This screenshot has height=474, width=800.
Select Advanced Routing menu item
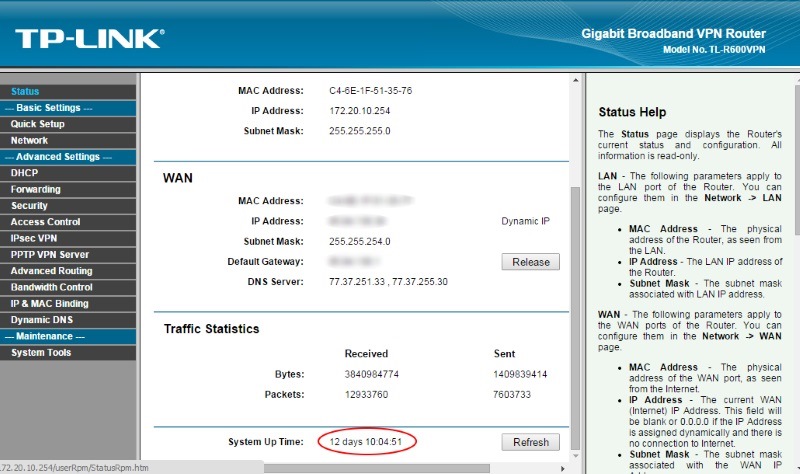pyautogui.click(x=52, y=271)
